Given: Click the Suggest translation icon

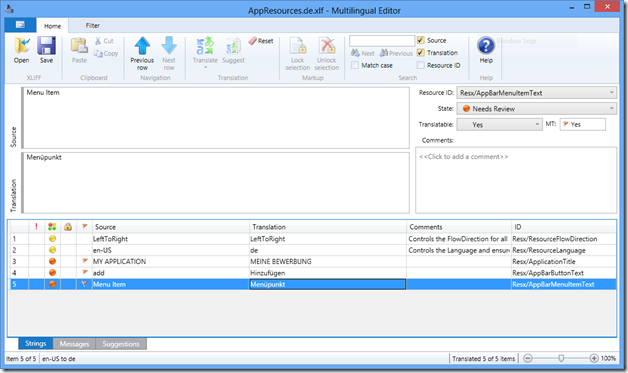Looking at the screenshot, I should tap(233, 45).
